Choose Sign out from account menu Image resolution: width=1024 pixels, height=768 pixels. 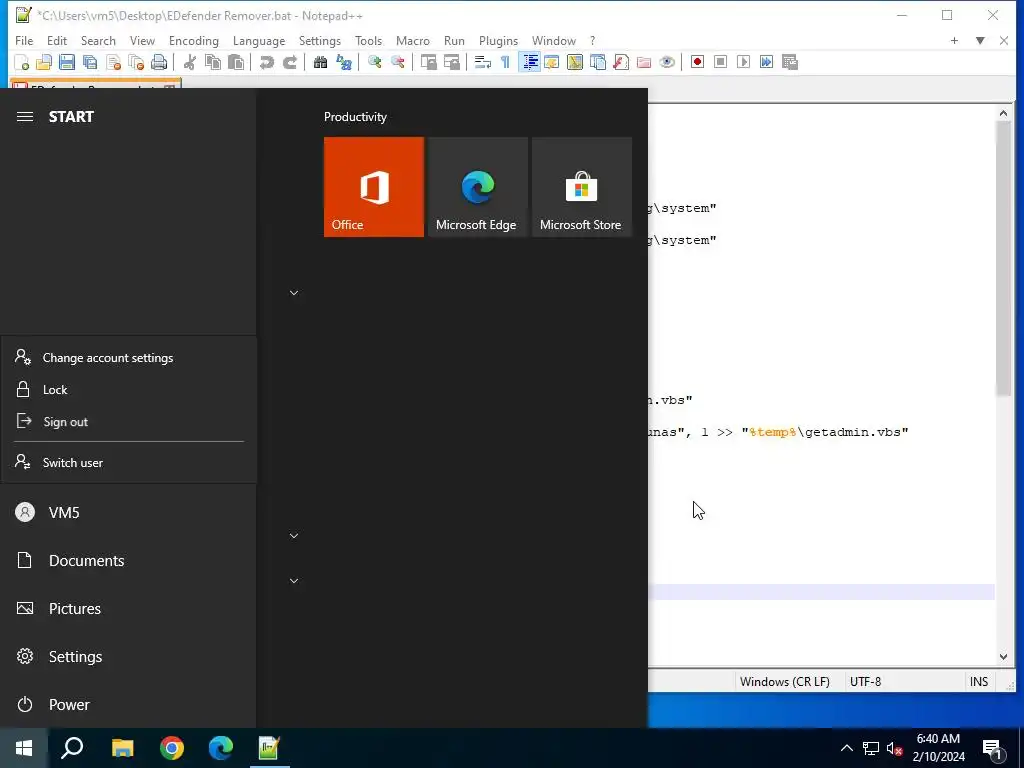129,422
